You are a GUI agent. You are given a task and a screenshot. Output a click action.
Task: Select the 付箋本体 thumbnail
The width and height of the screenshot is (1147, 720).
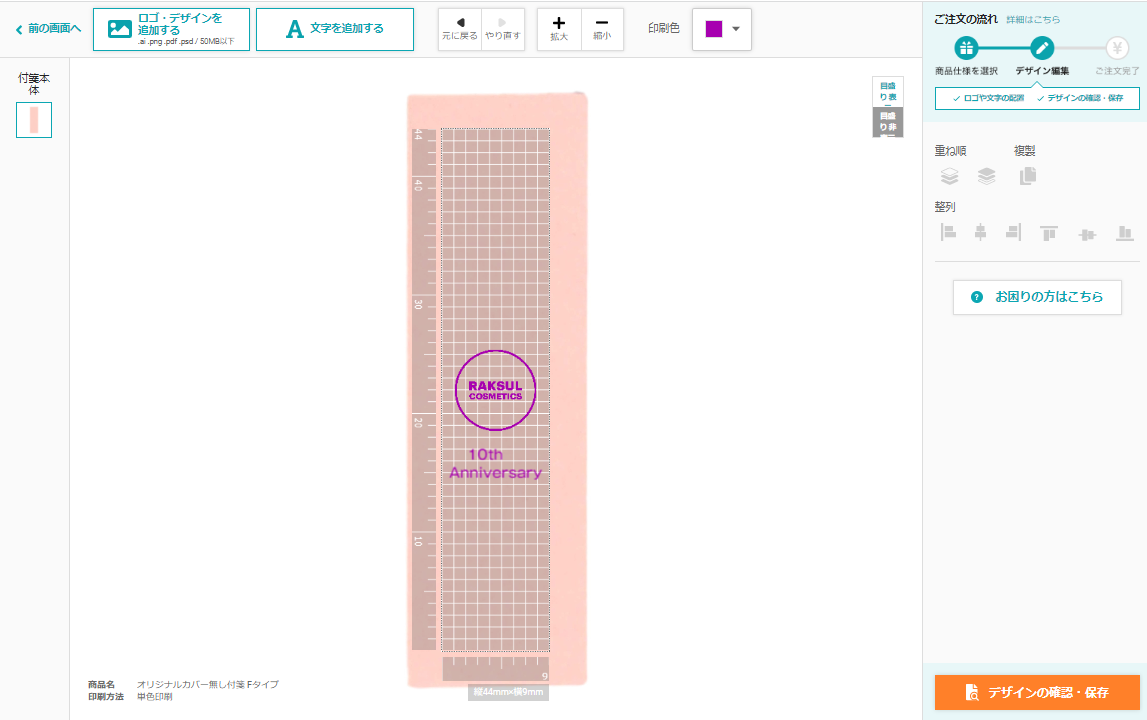[34, 120]
